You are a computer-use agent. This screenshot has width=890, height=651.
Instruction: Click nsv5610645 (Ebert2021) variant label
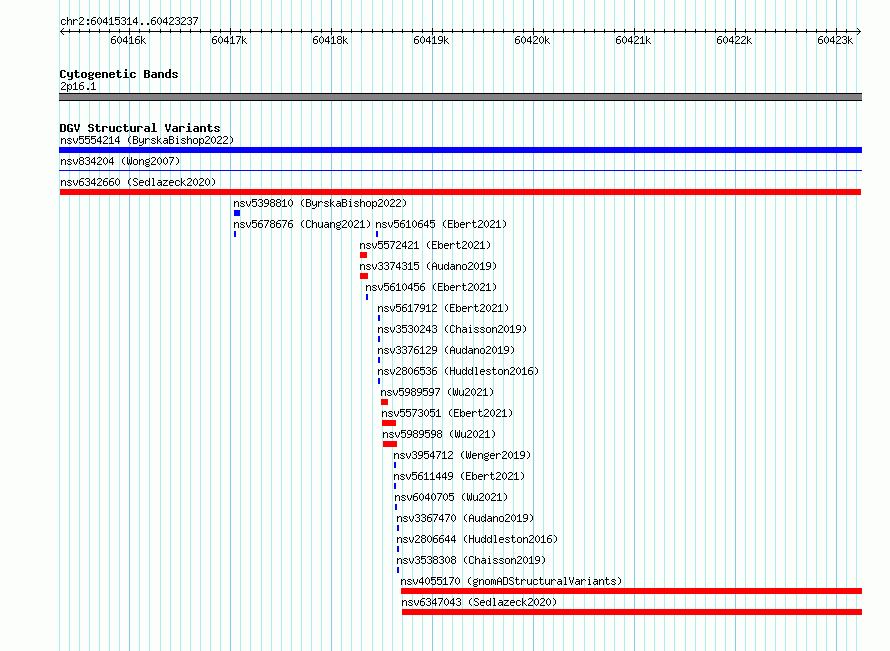[x=441, y=224]
